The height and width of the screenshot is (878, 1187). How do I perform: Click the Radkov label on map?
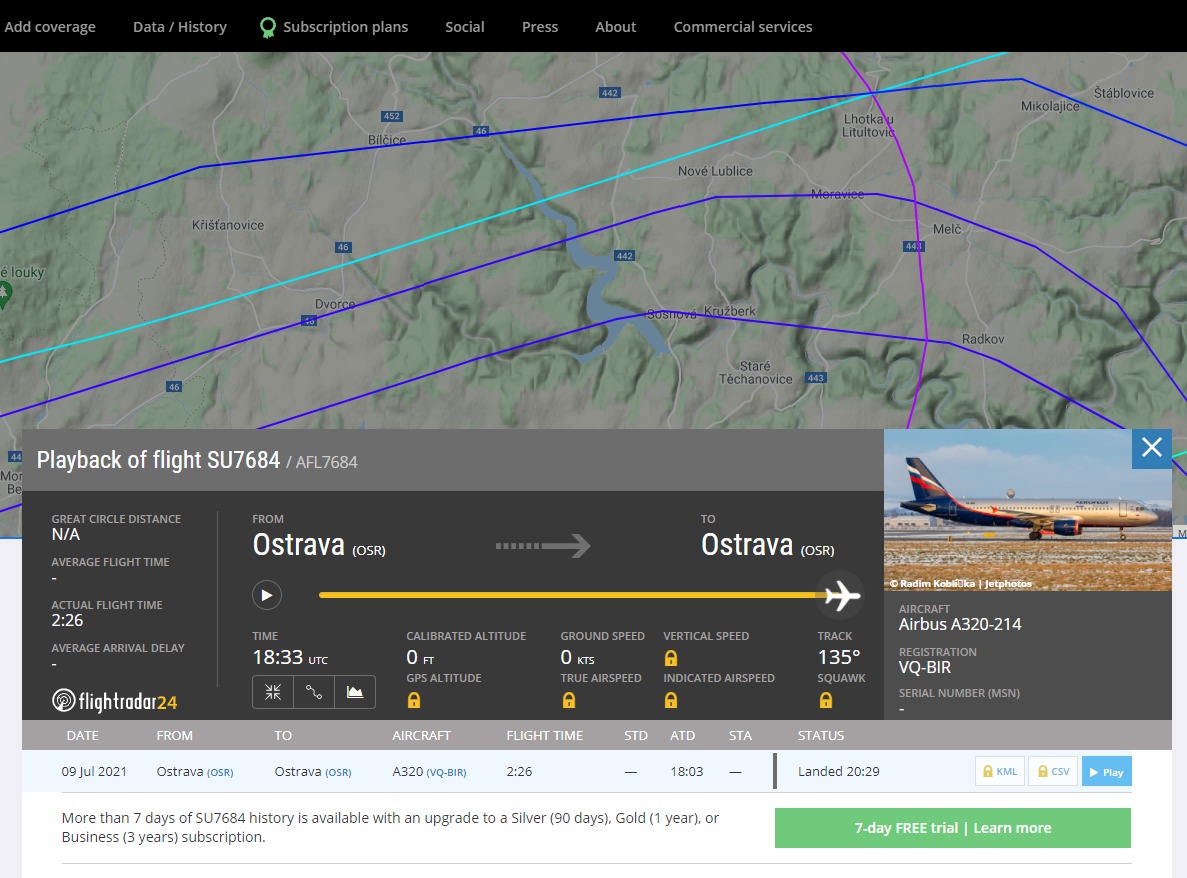click(x=983, y=339)
